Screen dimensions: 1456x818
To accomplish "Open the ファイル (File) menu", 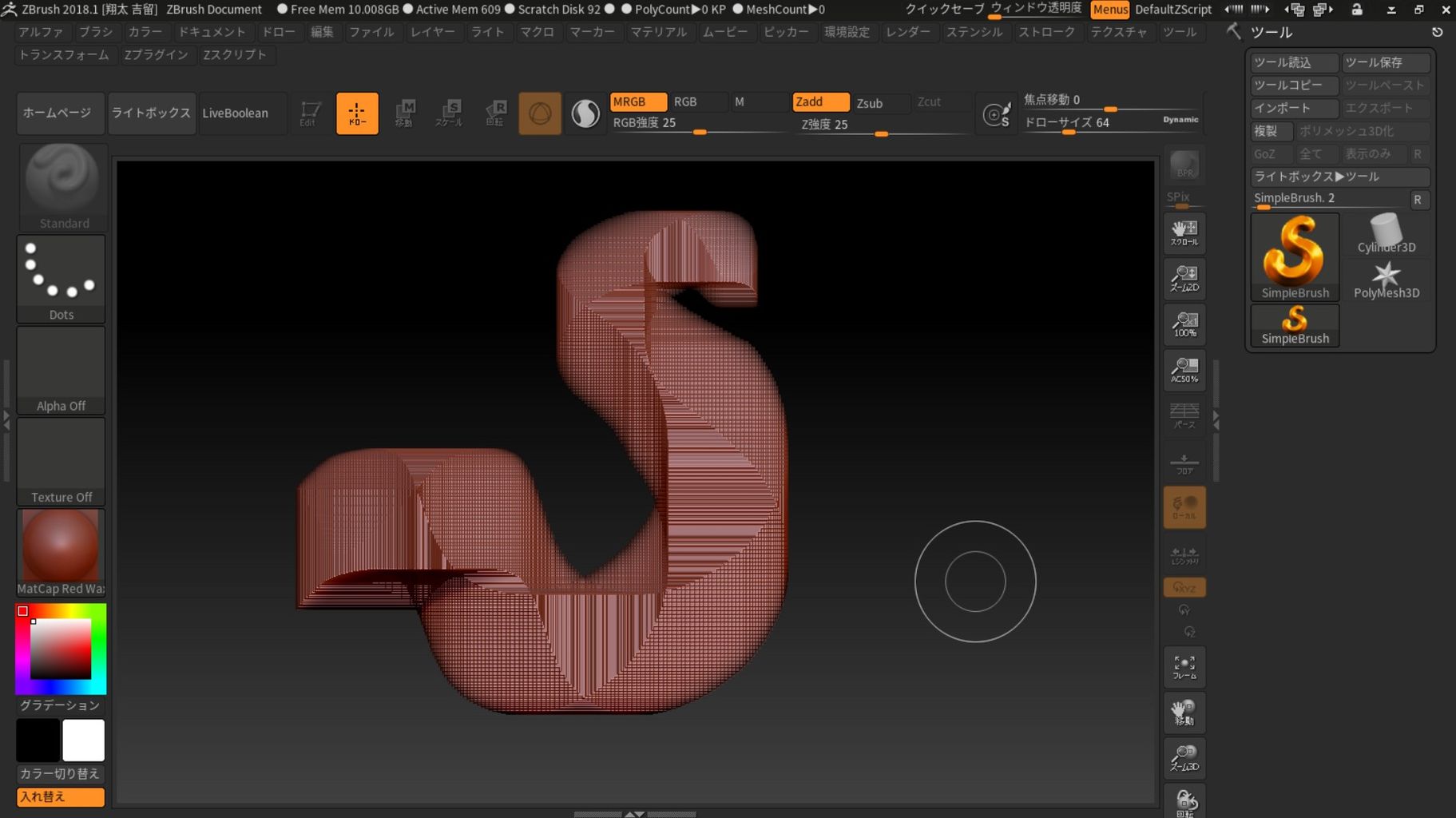I will (372, 32).
